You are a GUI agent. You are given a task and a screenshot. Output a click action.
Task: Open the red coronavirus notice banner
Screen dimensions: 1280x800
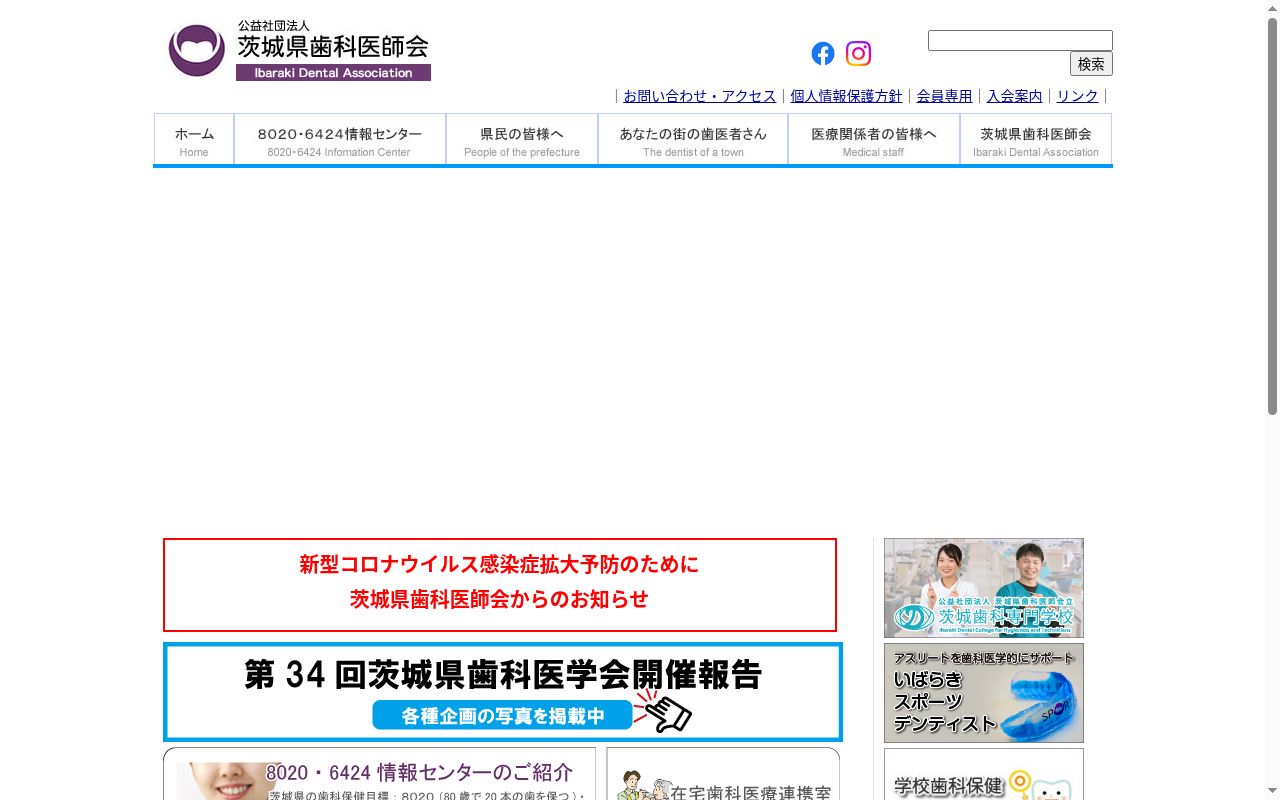coord(500,585)
